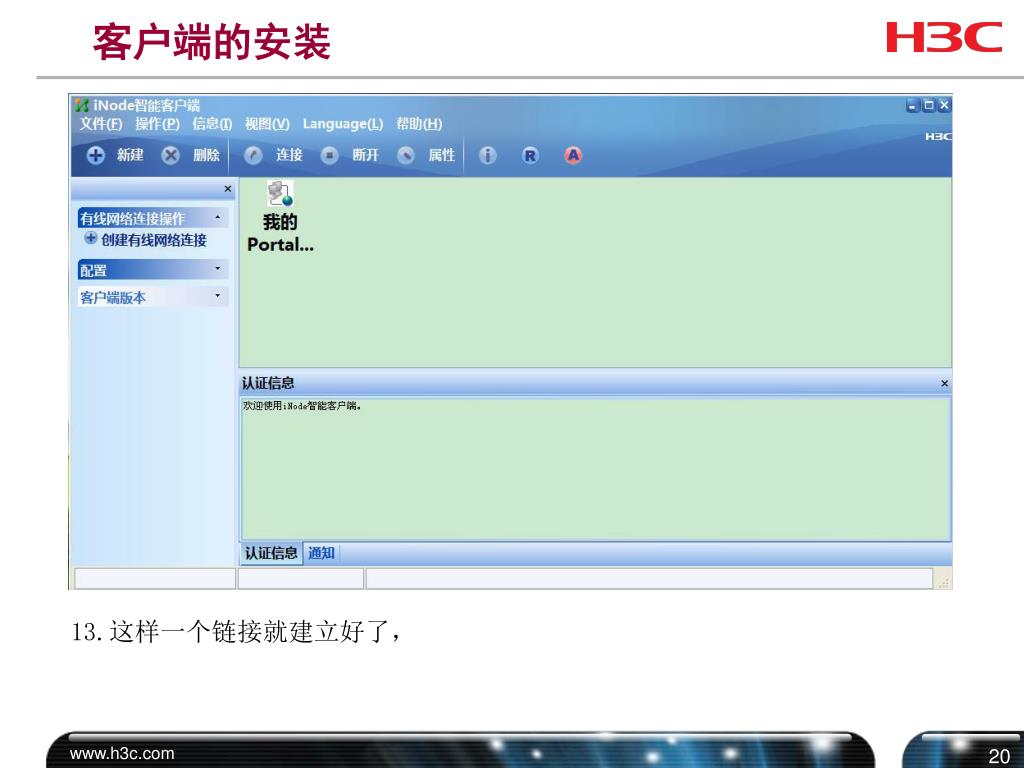Click the Connect (连接) toolbar icon
The image size is (1024, 768).
253,155
